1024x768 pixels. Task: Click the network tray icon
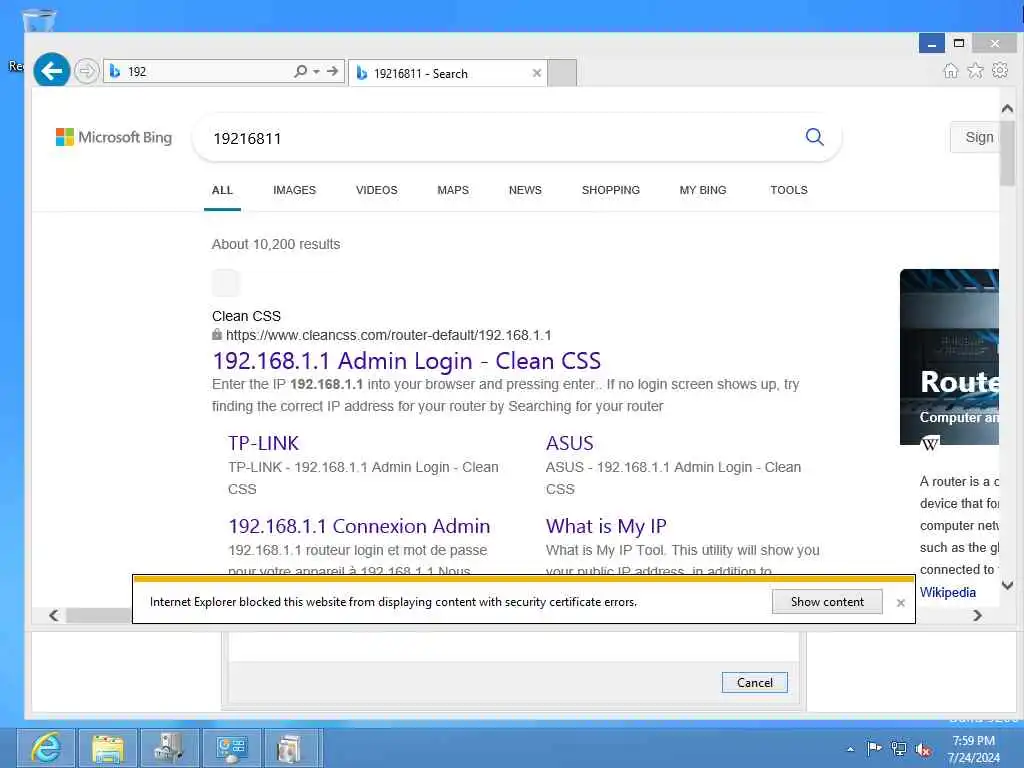point(899,748)
